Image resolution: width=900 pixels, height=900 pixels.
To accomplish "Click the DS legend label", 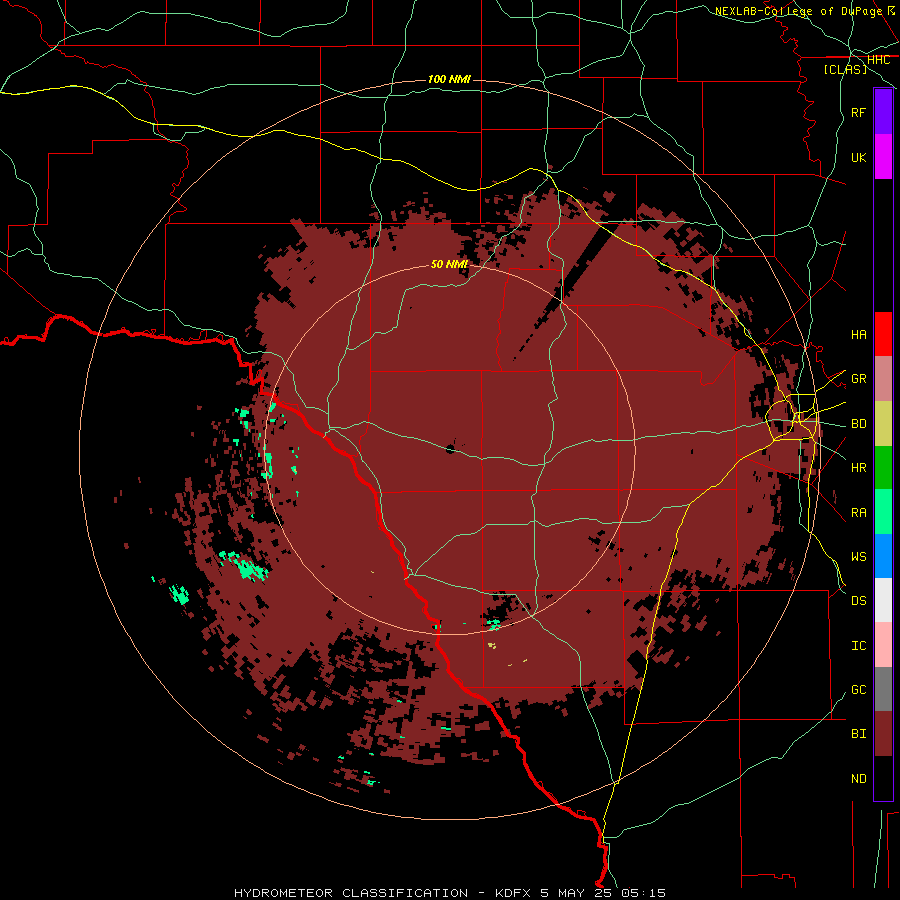I will tap(859, 600).
